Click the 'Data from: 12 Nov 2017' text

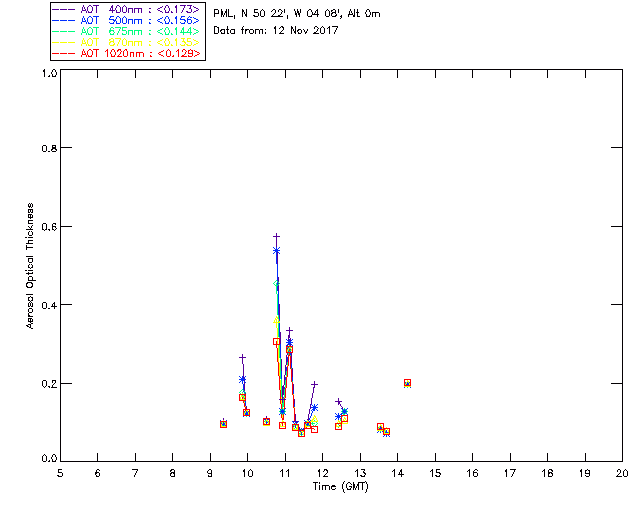[x=276, y=31]
